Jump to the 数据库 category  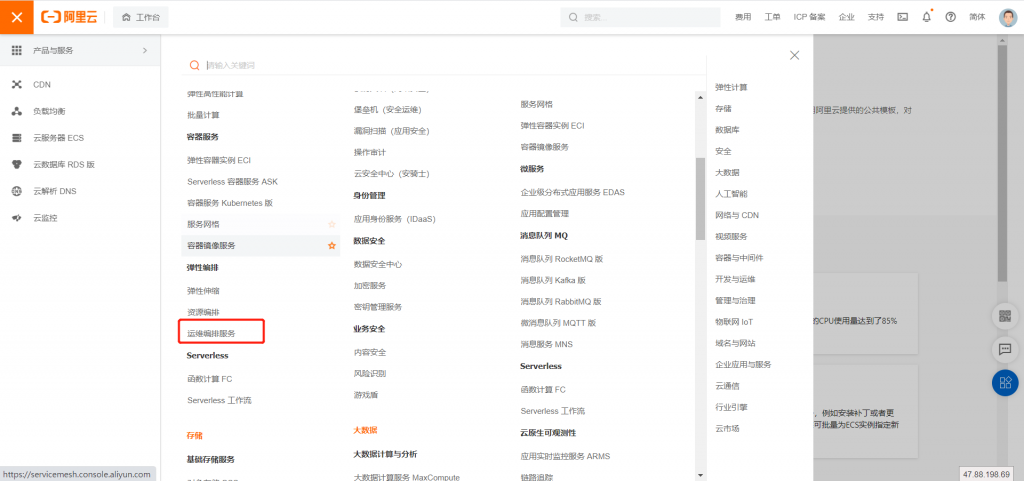727,130
